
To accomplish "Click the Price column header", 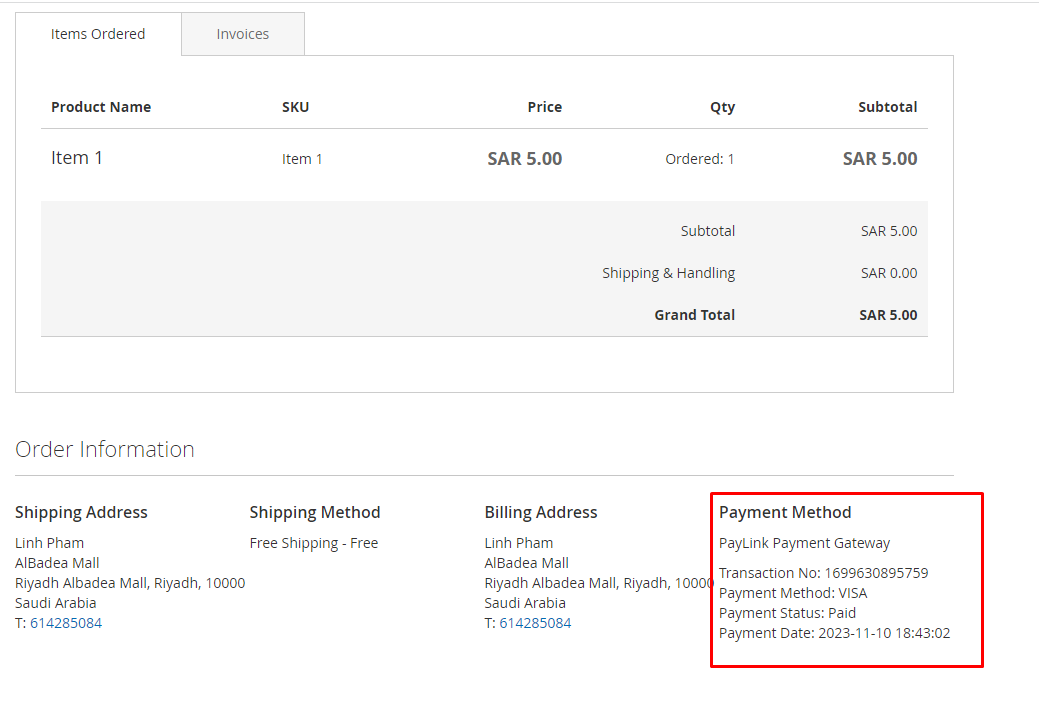I will point(544,107).
